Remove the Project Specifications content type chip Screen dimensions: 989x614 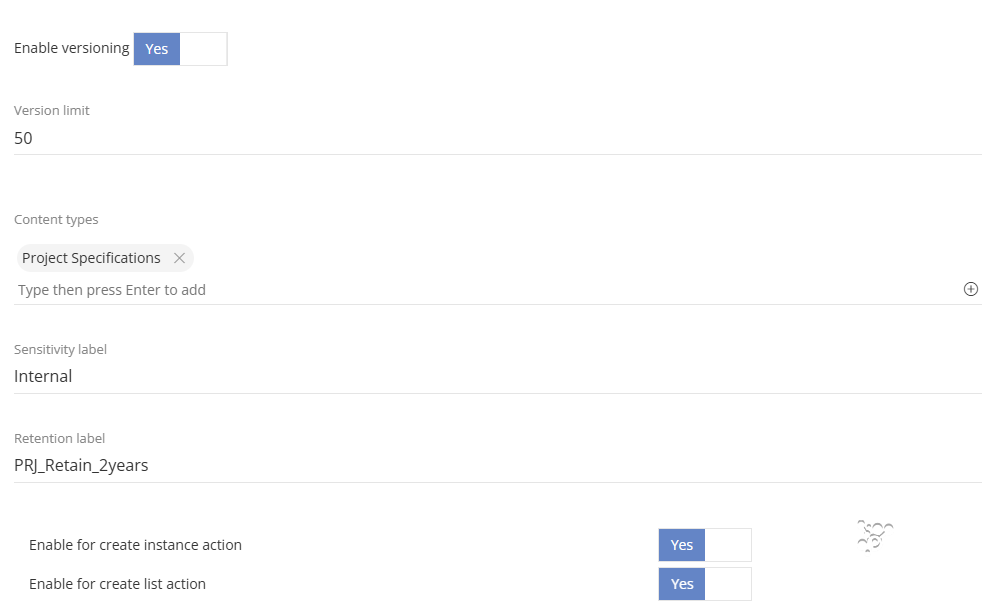(179, 258)
